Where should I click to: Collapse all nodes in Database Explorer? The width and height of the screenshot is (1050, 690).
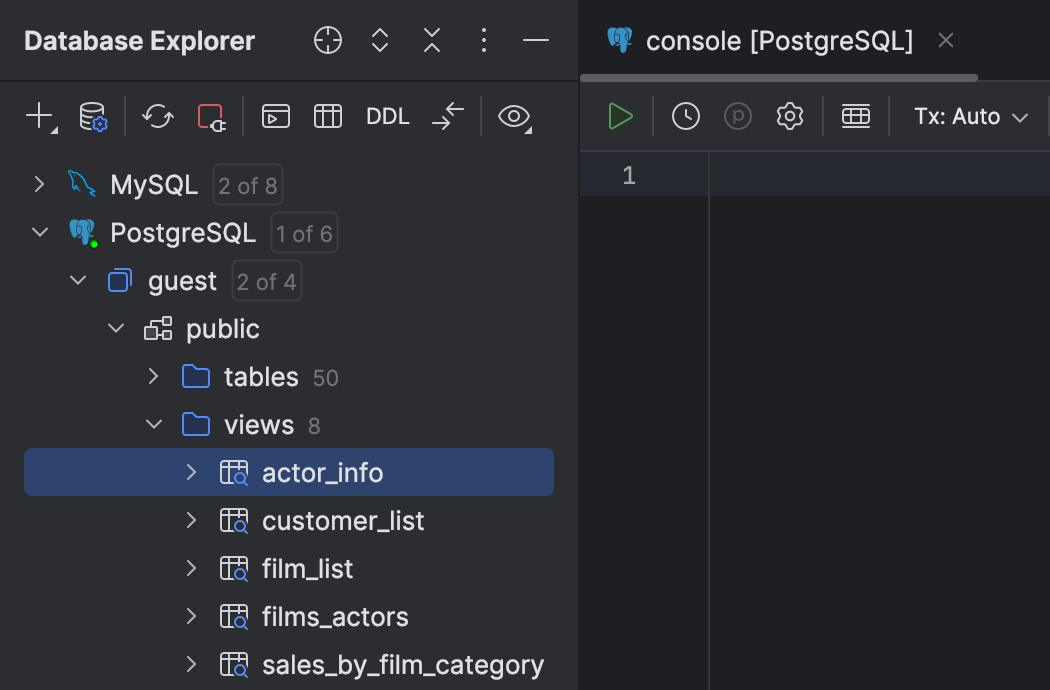pyautogui.click(x=431, y=40)
